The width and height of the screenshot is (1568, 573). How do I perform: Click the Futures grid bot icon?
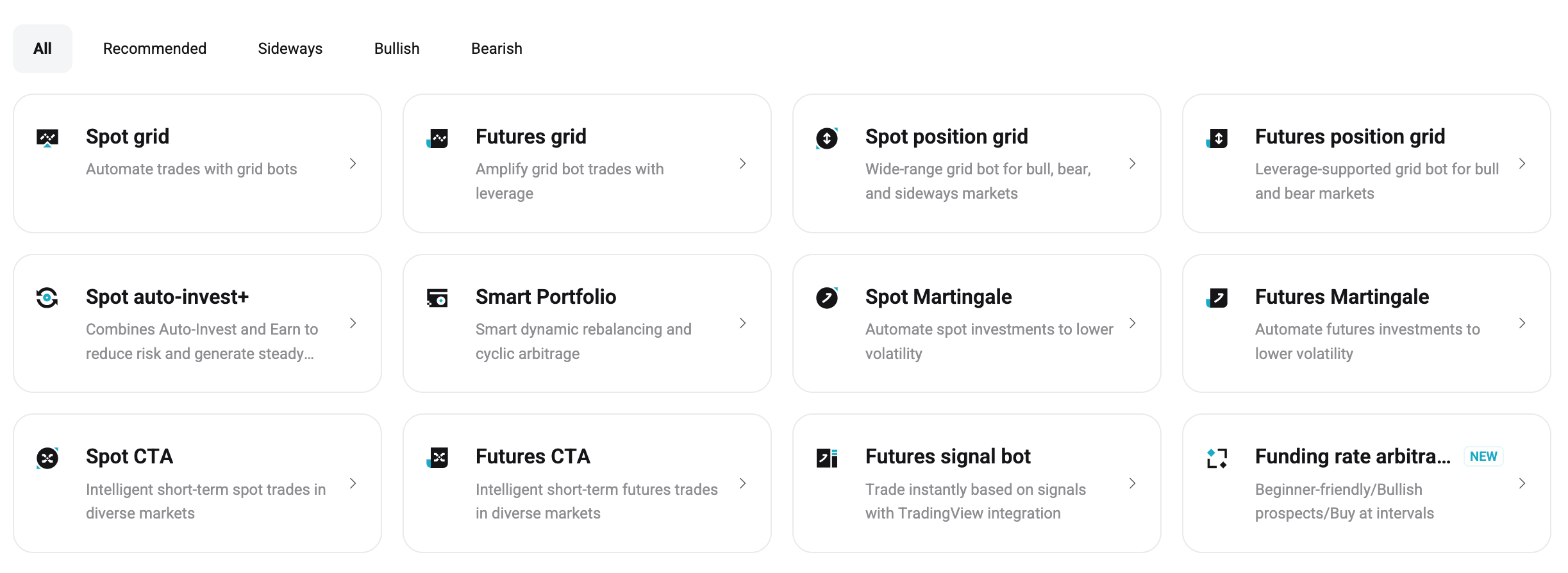[x=437, y=138]
